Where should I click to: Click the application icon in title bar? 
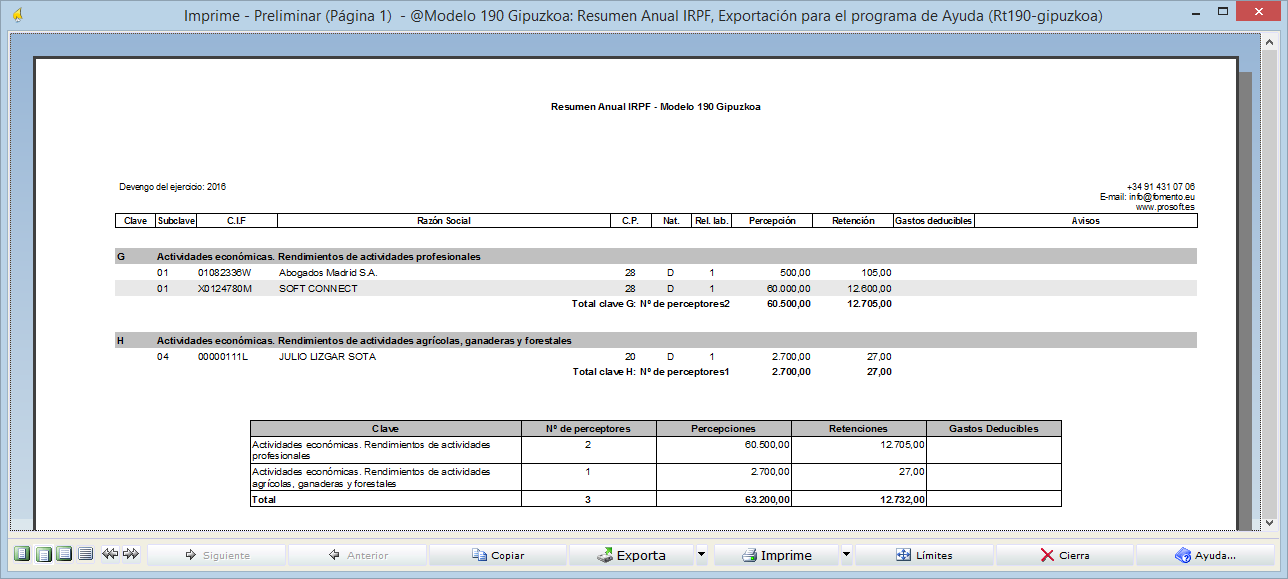[17, 16]
